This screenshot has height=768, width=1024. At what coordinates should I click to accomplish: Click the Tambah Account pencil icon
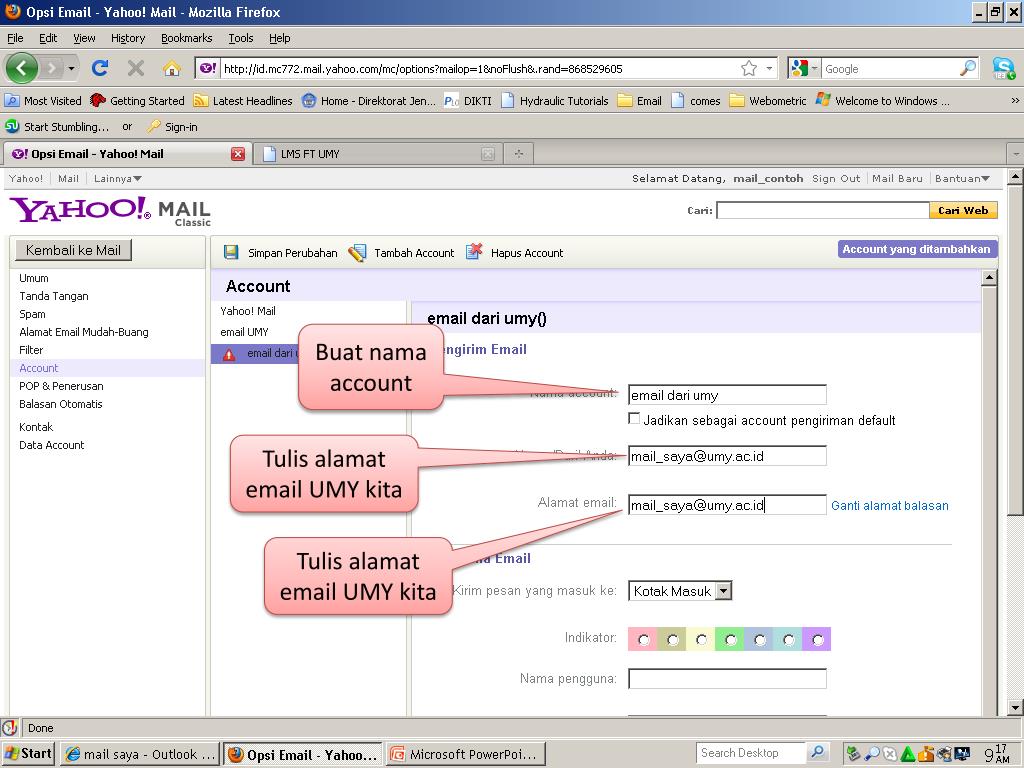click(x=357, y=253)
